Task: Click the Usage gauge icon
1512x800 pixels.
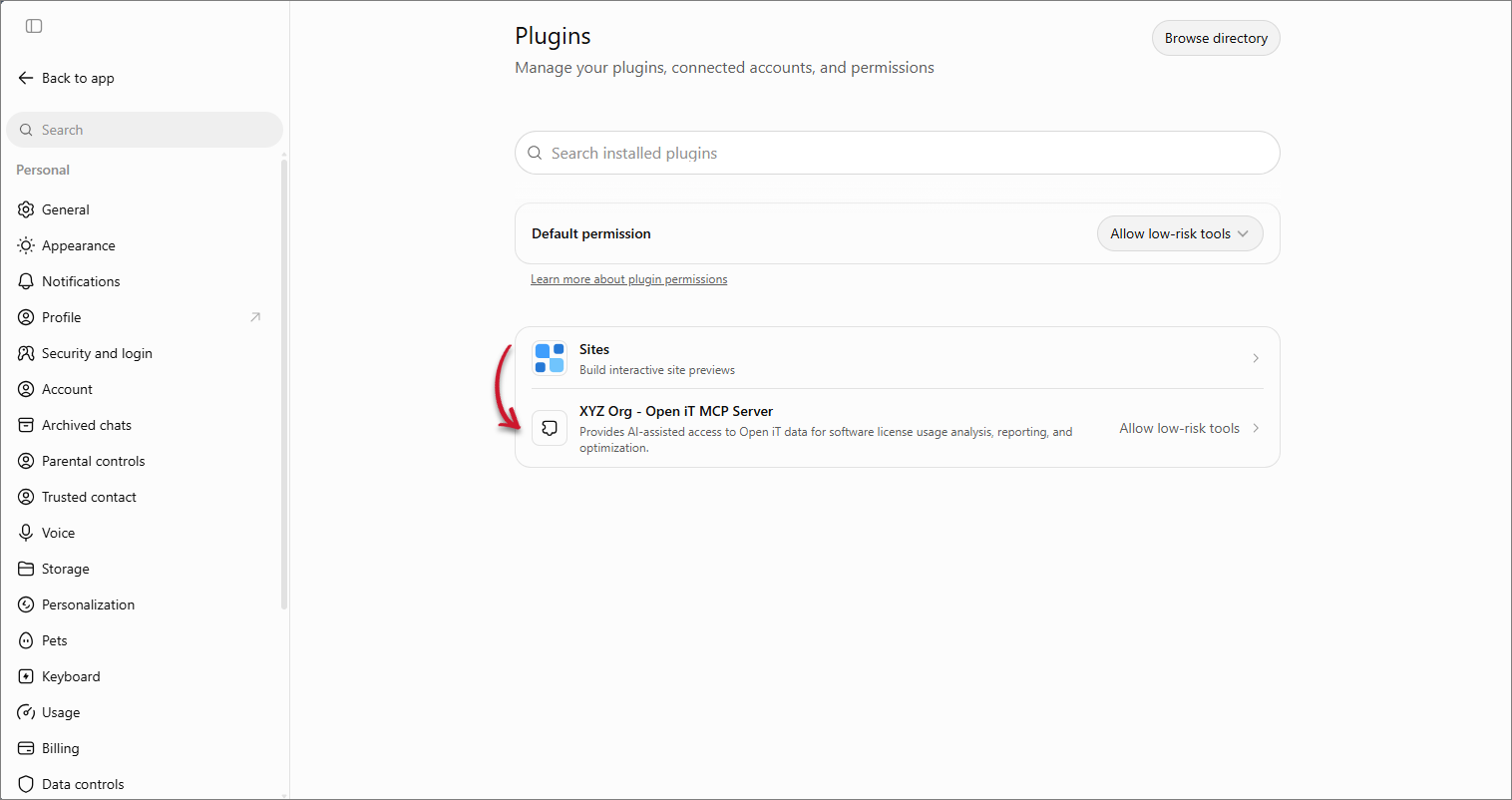Action: [26, 712]
